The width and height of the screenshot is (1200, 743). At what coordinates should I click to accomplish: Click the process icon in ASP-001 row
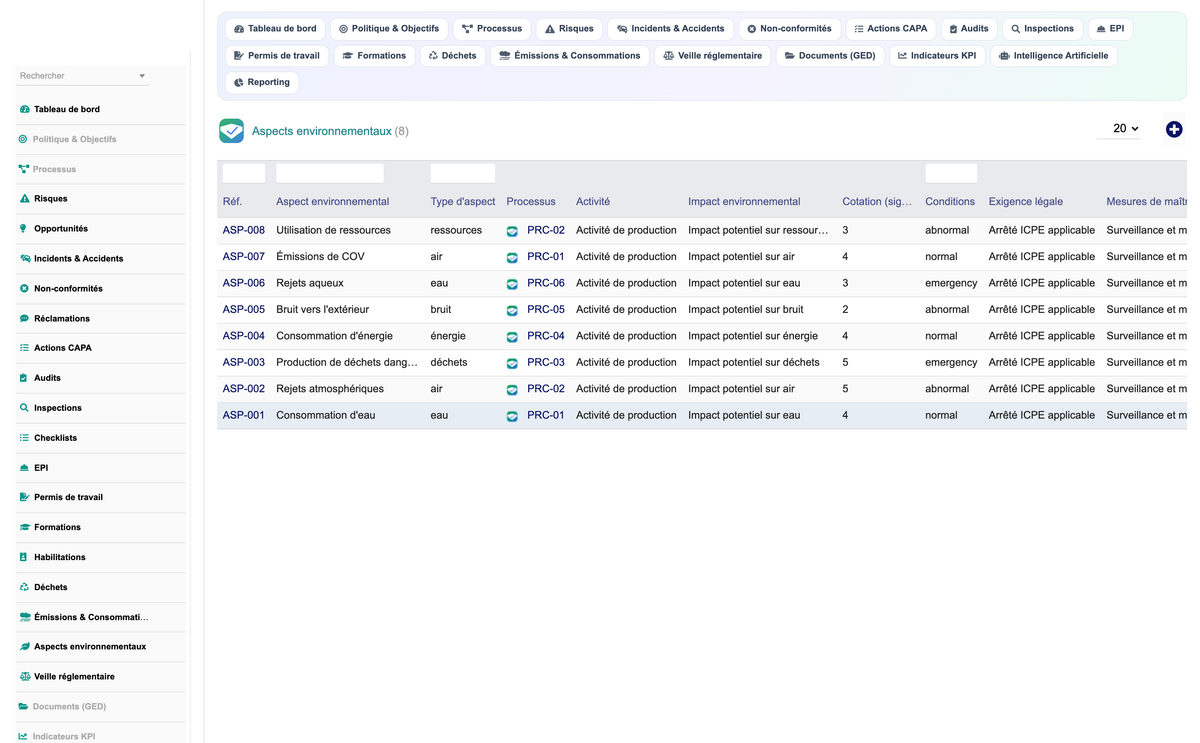tap(512, 416)
